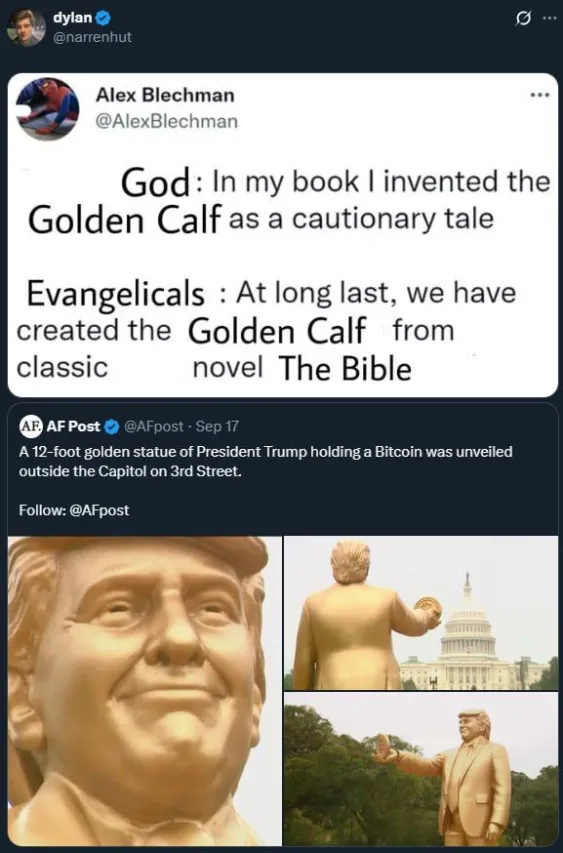
Task: Click dylan's blue verified badge
Action: coord(104,18)
